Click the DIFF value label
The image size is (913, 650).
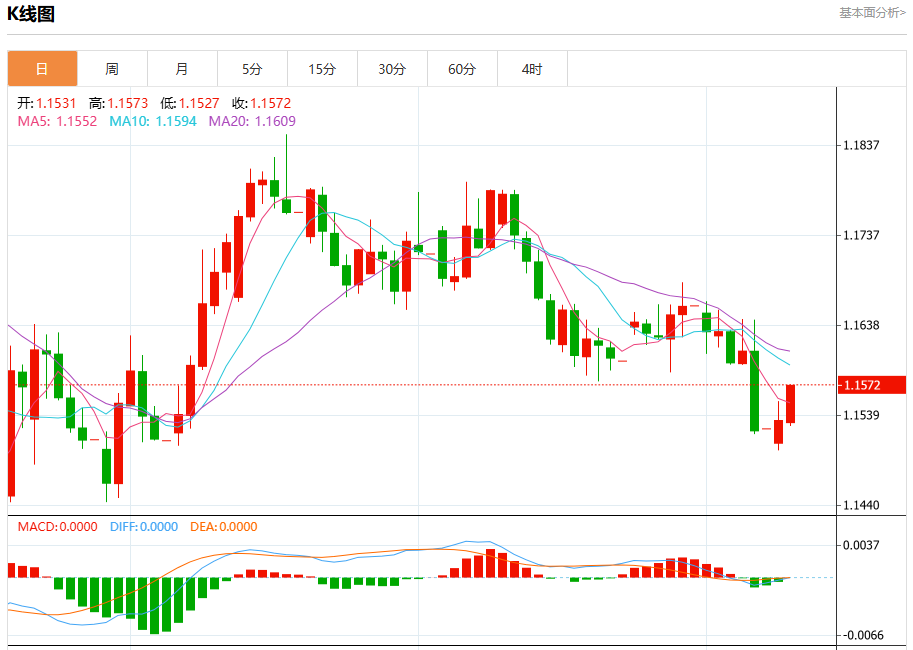[144, 527]
